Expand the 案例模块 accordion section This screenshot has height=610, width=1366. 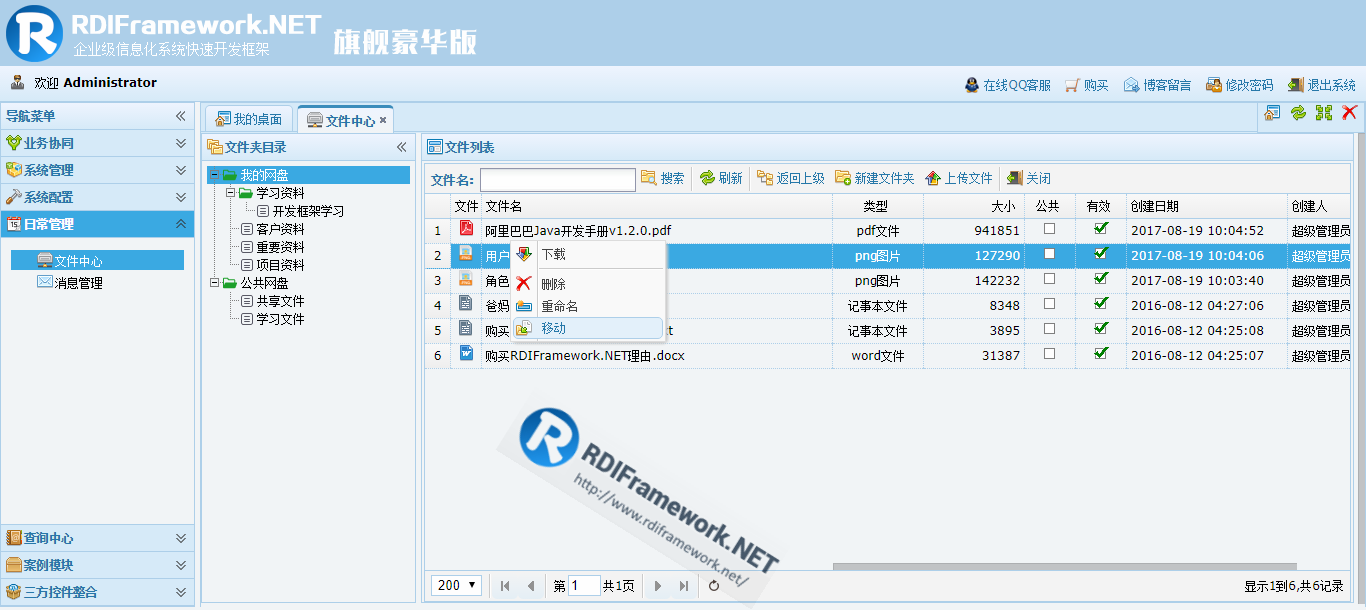[x=181, y=565]
